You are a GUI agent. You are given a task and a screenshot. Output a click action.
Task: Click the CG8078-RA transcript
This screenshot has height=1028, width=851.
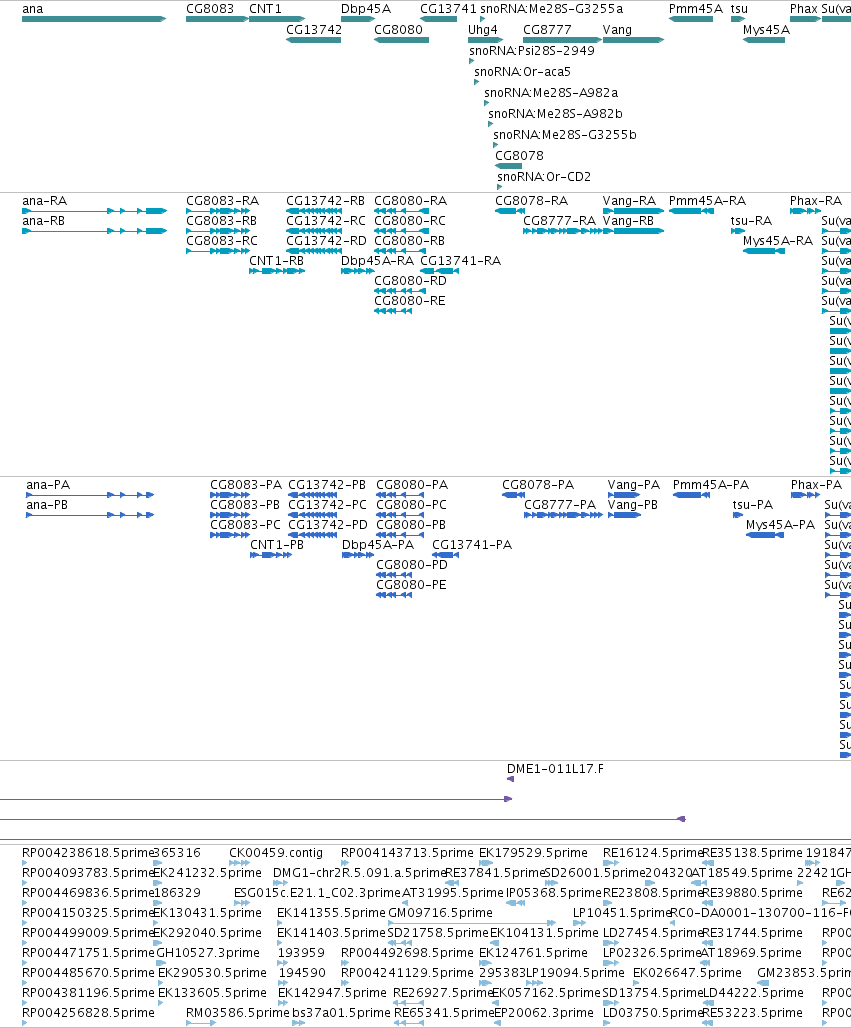pyautogui.click(x=509, y=211)
